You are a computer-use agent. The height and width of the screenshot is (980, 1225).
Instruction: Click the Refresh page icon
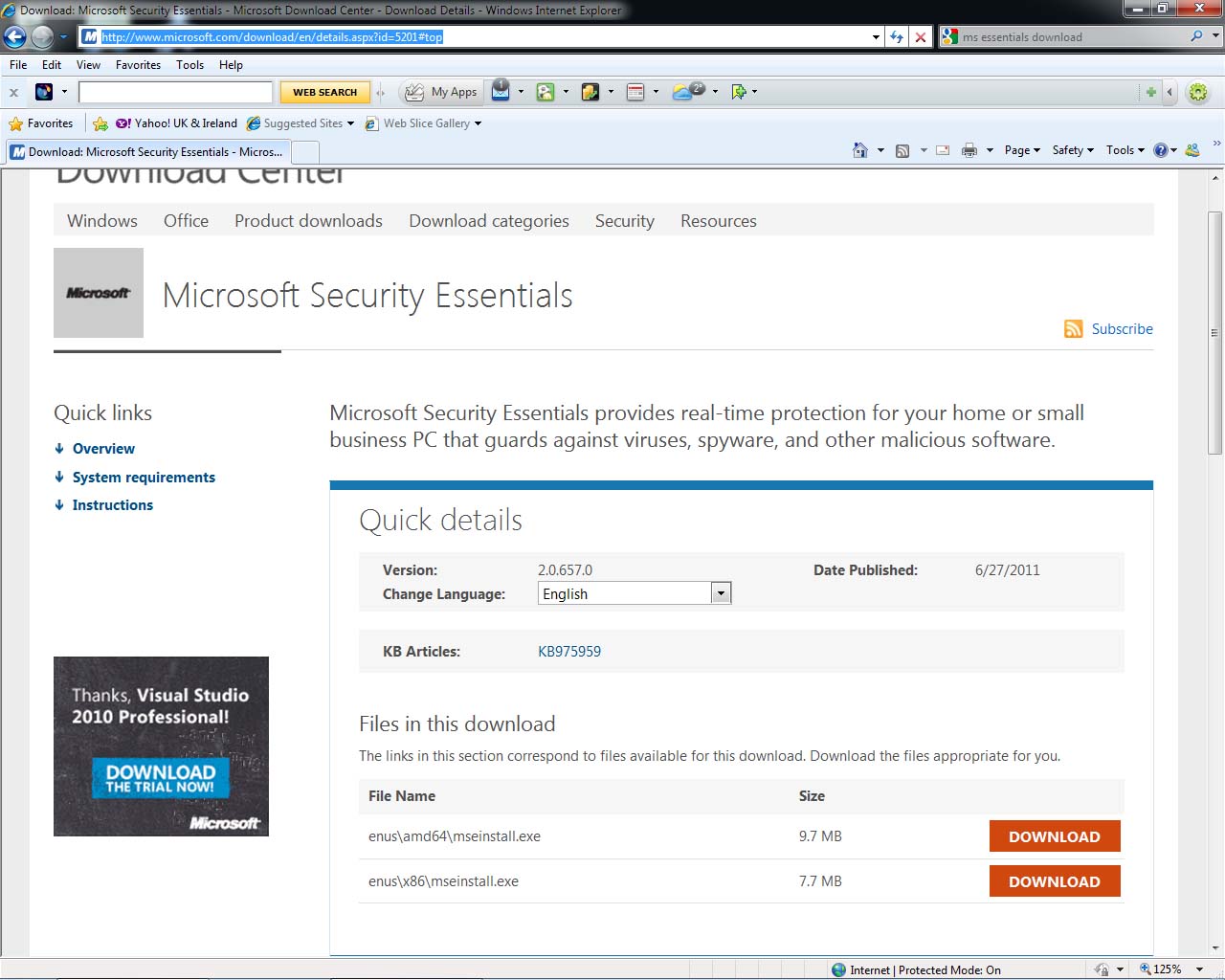click(x=897, y=36)
